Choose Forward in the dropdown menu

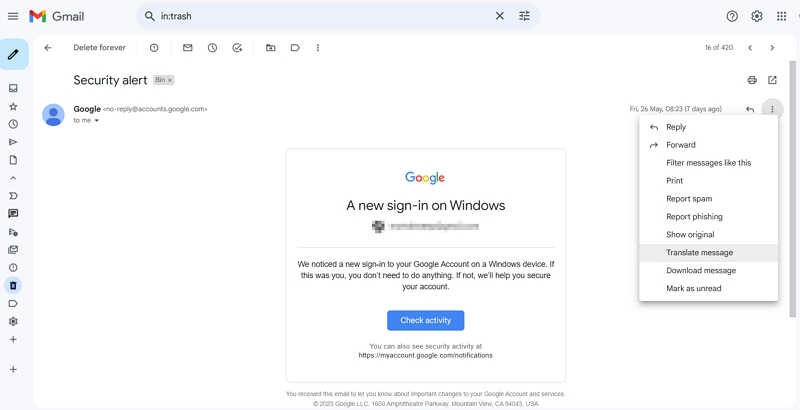[709, 145]
